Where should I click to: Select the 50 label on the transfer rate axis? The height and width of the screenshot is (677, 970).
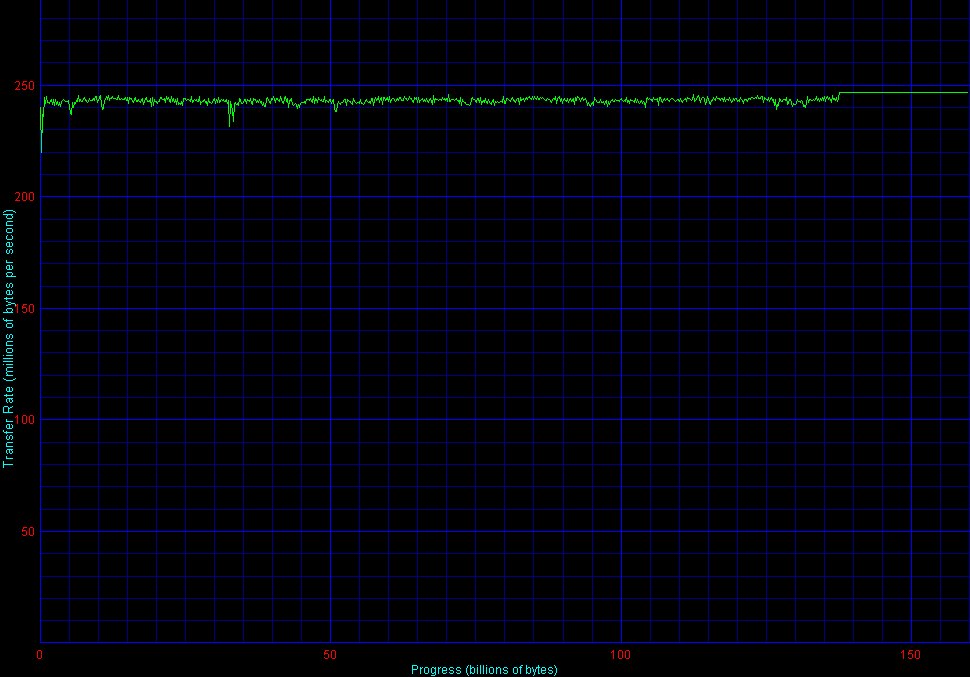click(28, 532)
